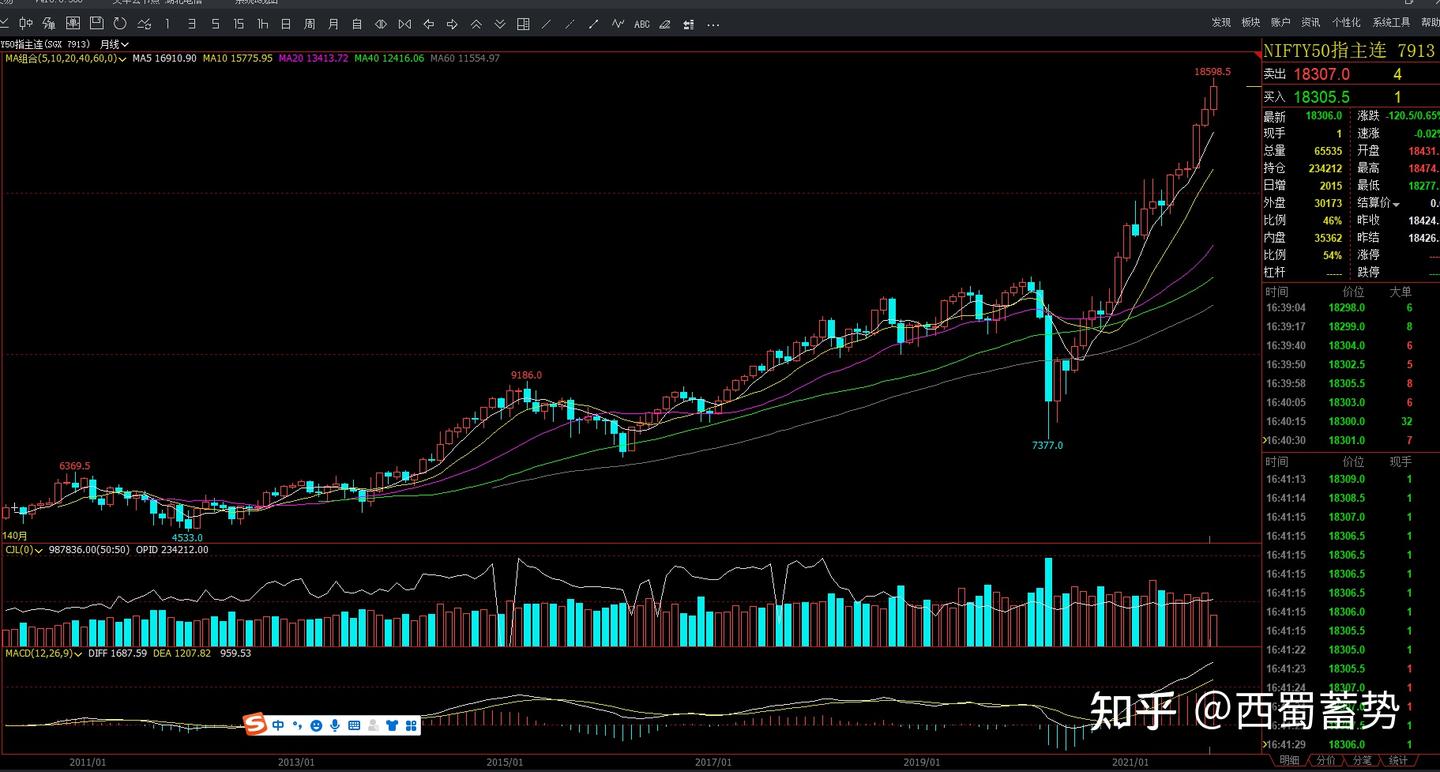Select the zigzag wave line tool

(x=619, y=23)
